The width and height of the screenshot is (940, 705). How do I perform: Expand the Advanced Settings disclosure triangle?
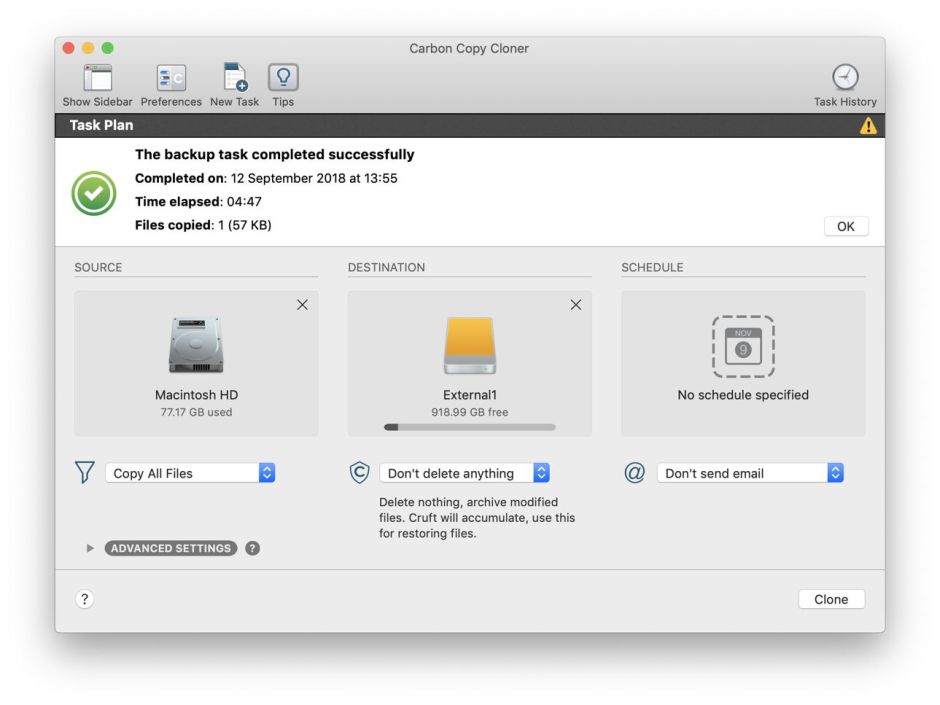tap(90, 548)
